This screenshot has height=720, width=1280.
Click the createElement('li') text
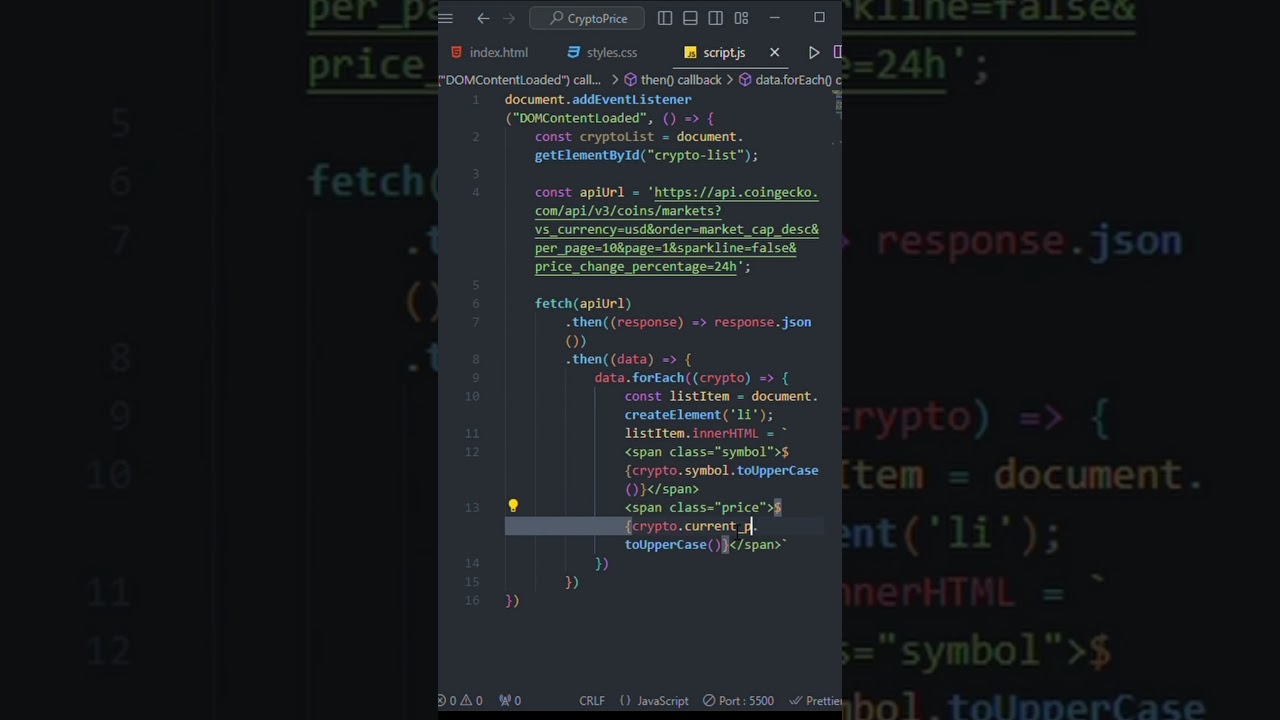[x=695, y=414]
